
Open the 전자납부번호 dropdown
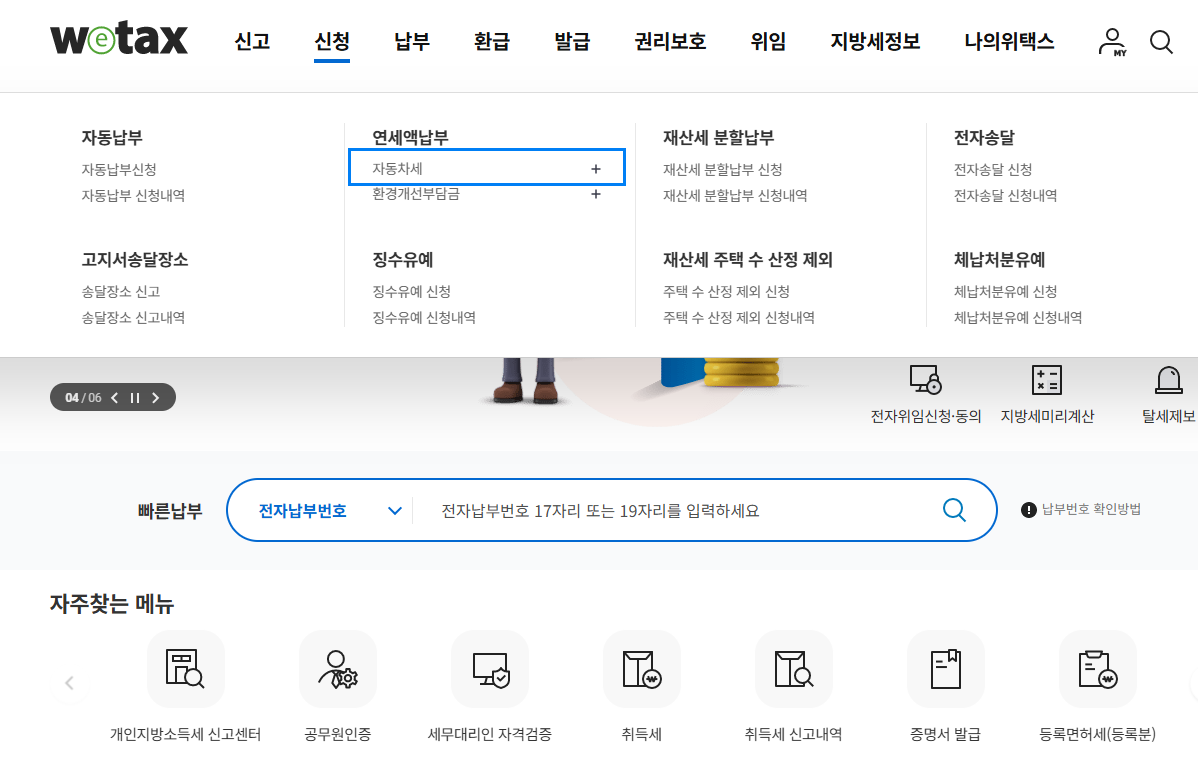click(x=320, y=510)
